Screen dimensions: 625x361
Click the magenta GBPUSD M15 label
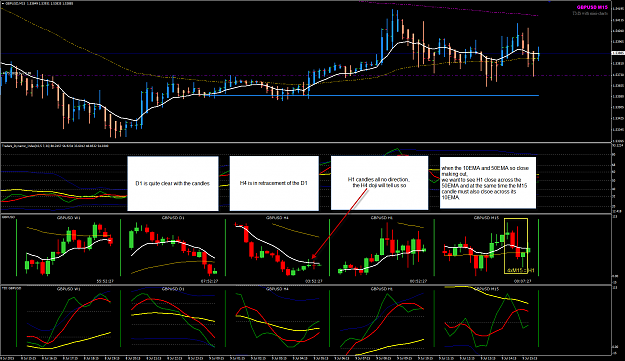pyautogui.click(x=592, y=8)
